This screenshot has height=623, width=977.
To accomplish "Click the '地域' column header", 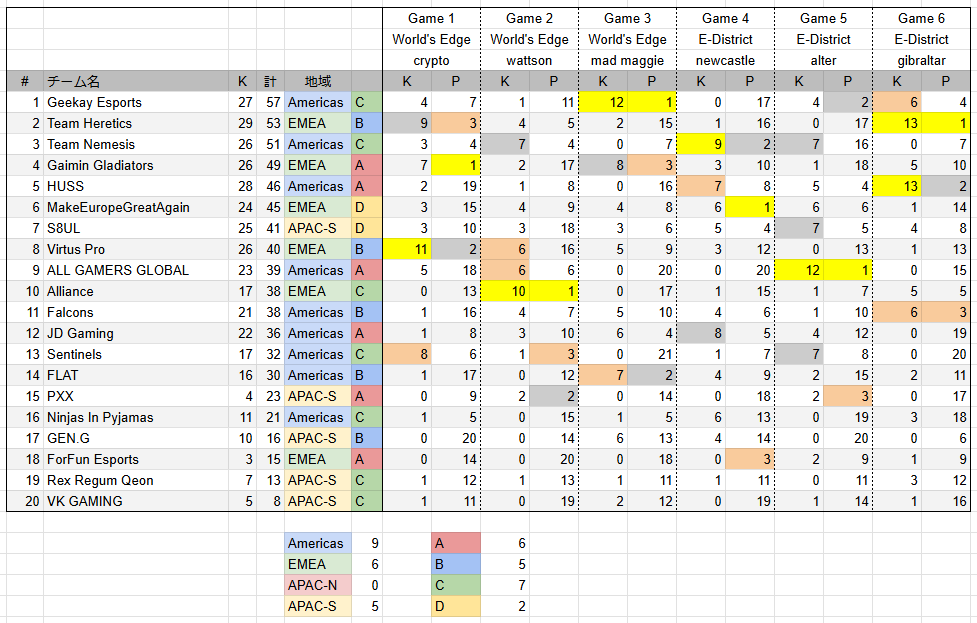I will [x=318, y=82].
